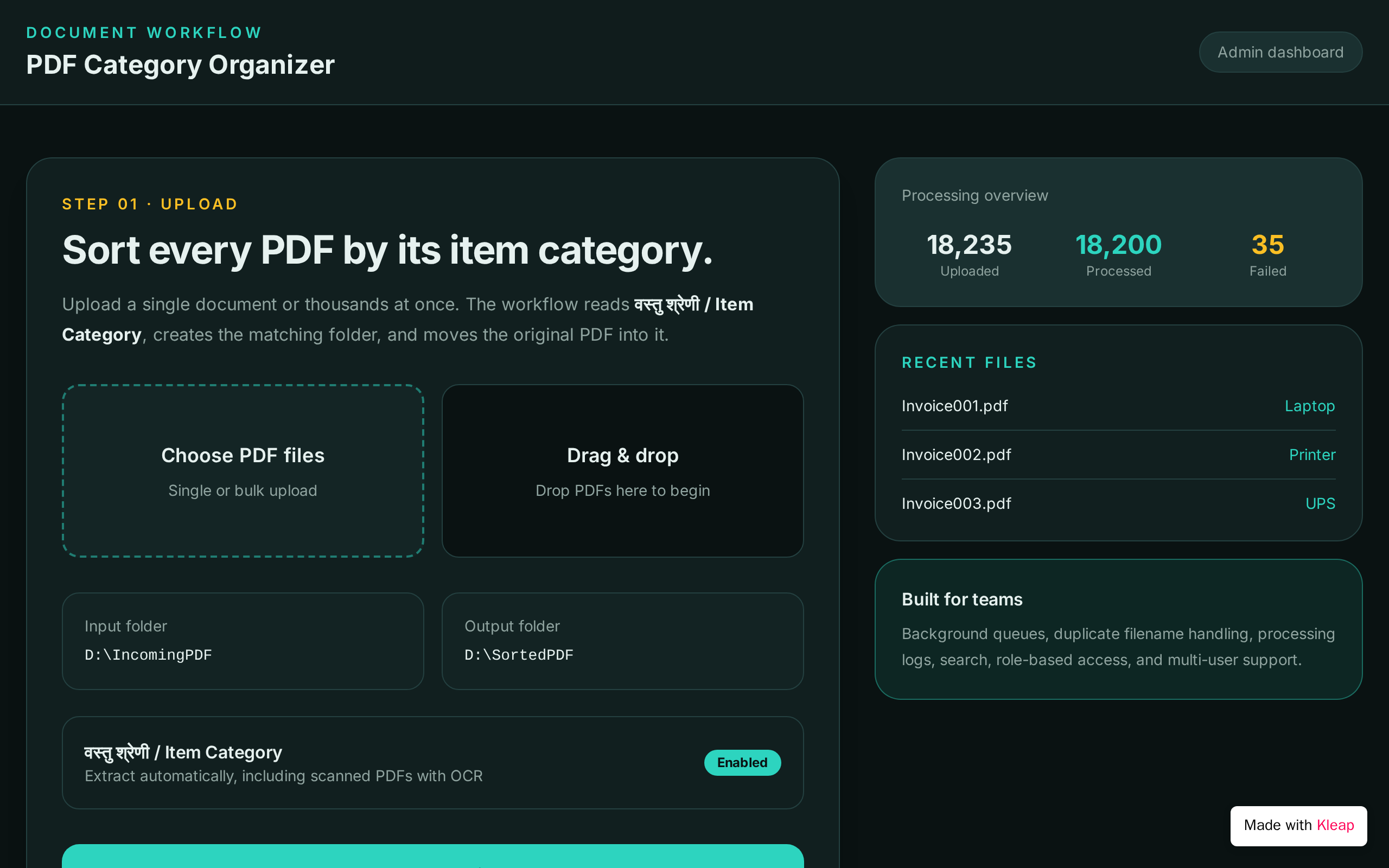Click the UPS category label
1389x868 pixels.
tap(1320, 503)
